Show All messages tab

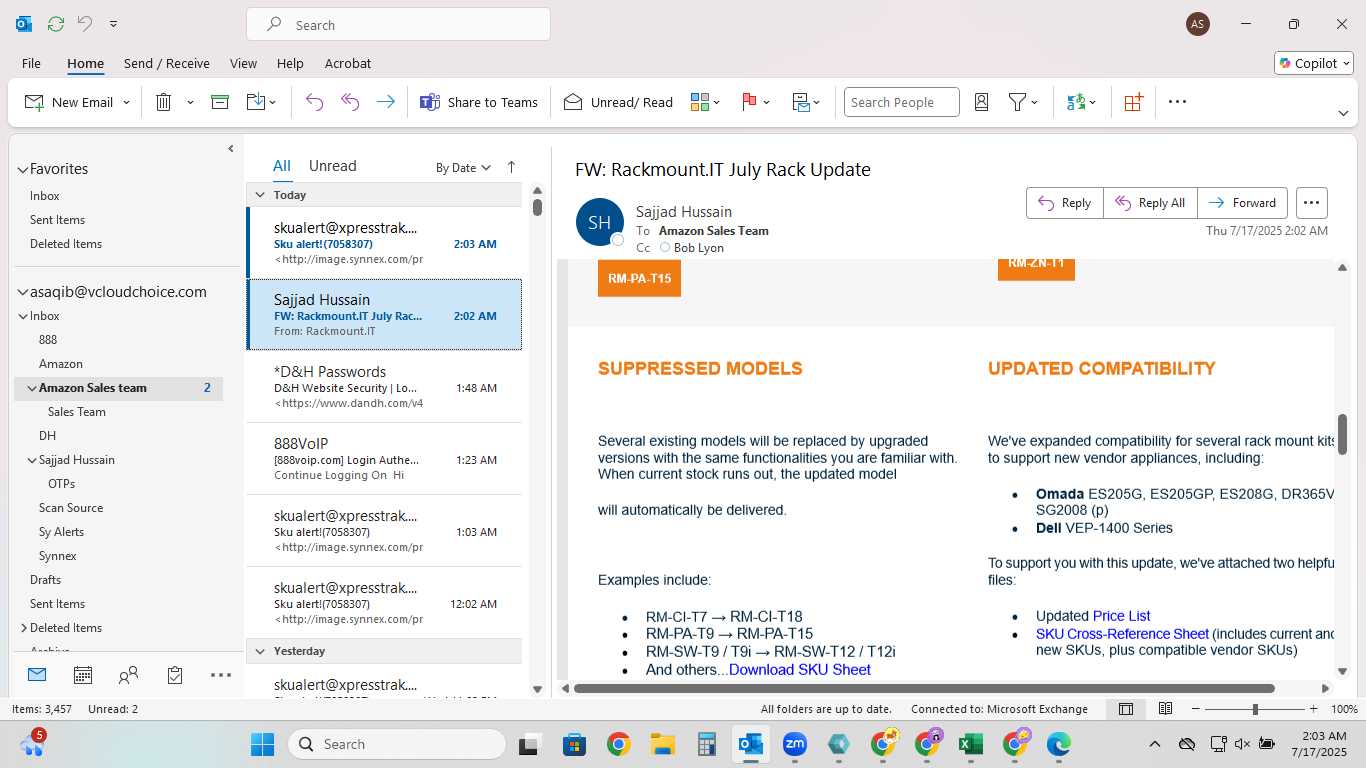pos(282,166)
